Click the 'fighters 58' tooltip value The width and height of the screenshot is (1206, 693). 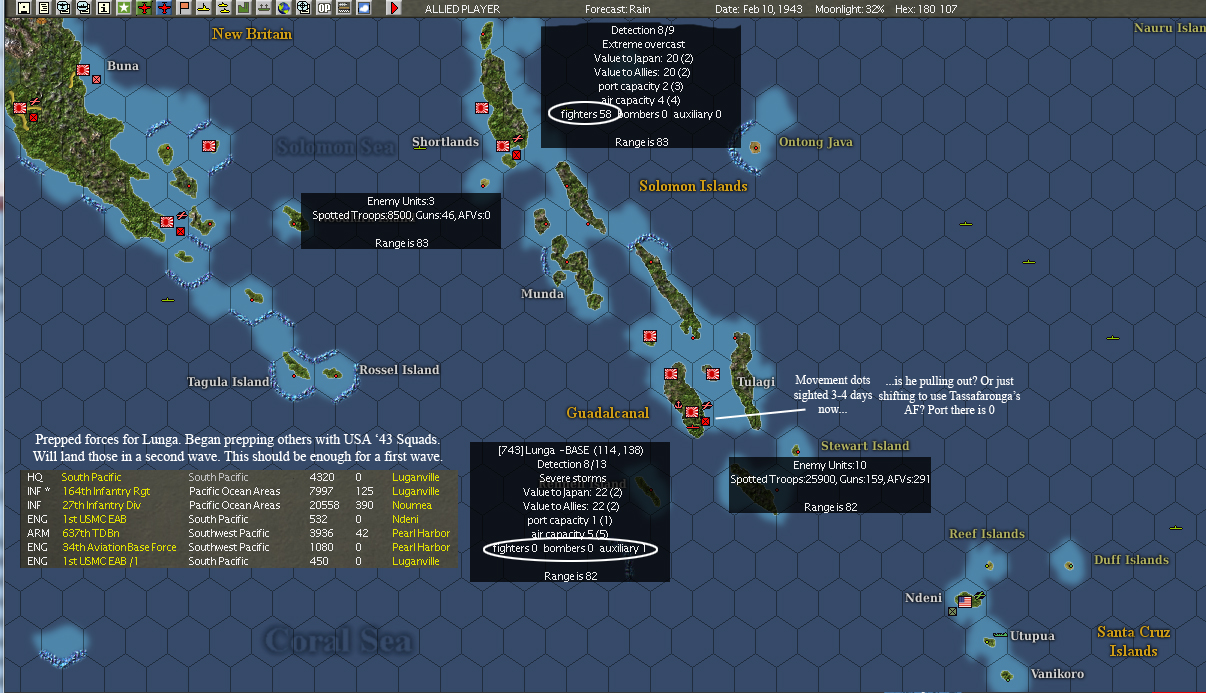[x=586, y=114]
